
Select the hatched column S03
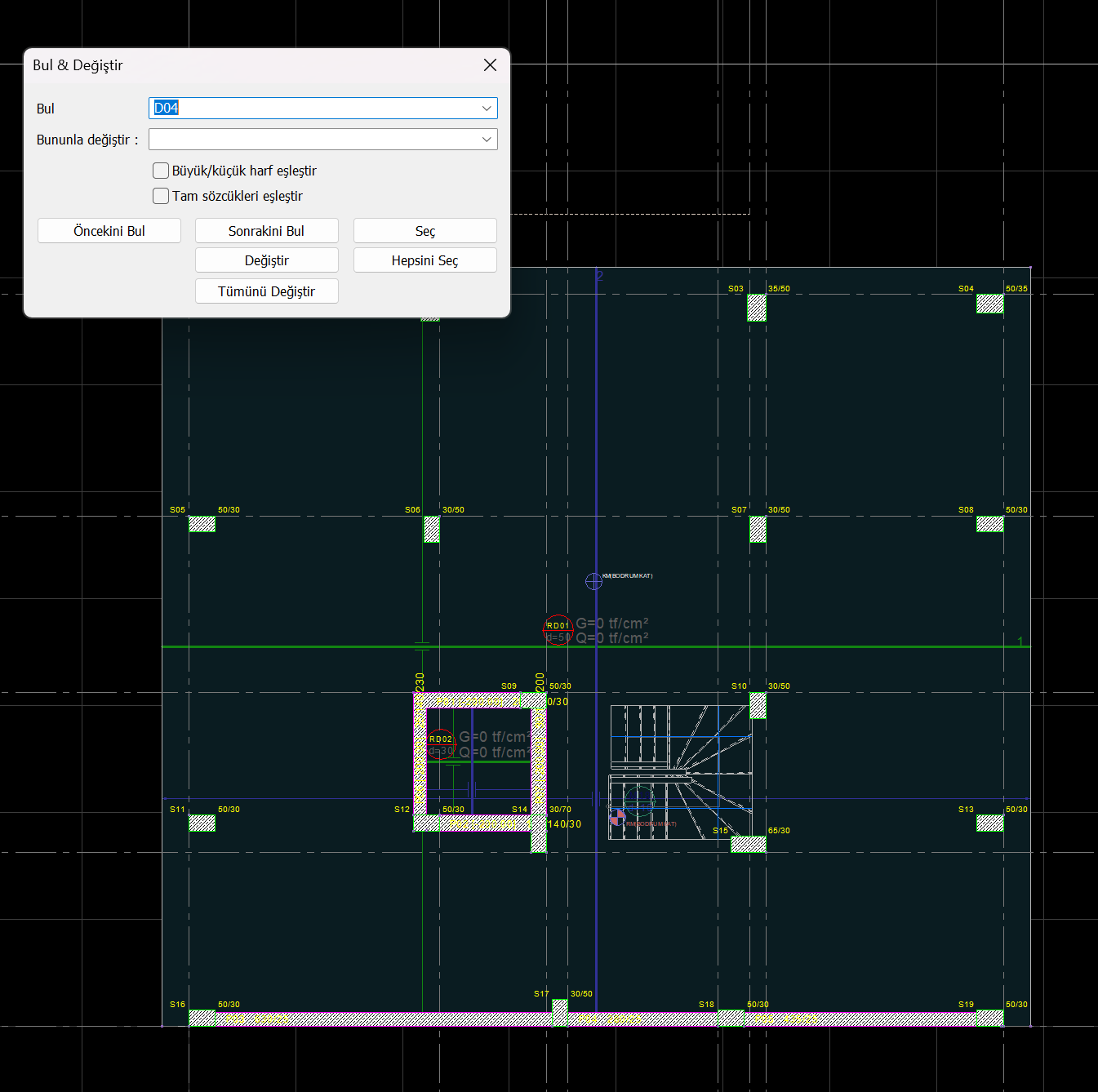757,308
